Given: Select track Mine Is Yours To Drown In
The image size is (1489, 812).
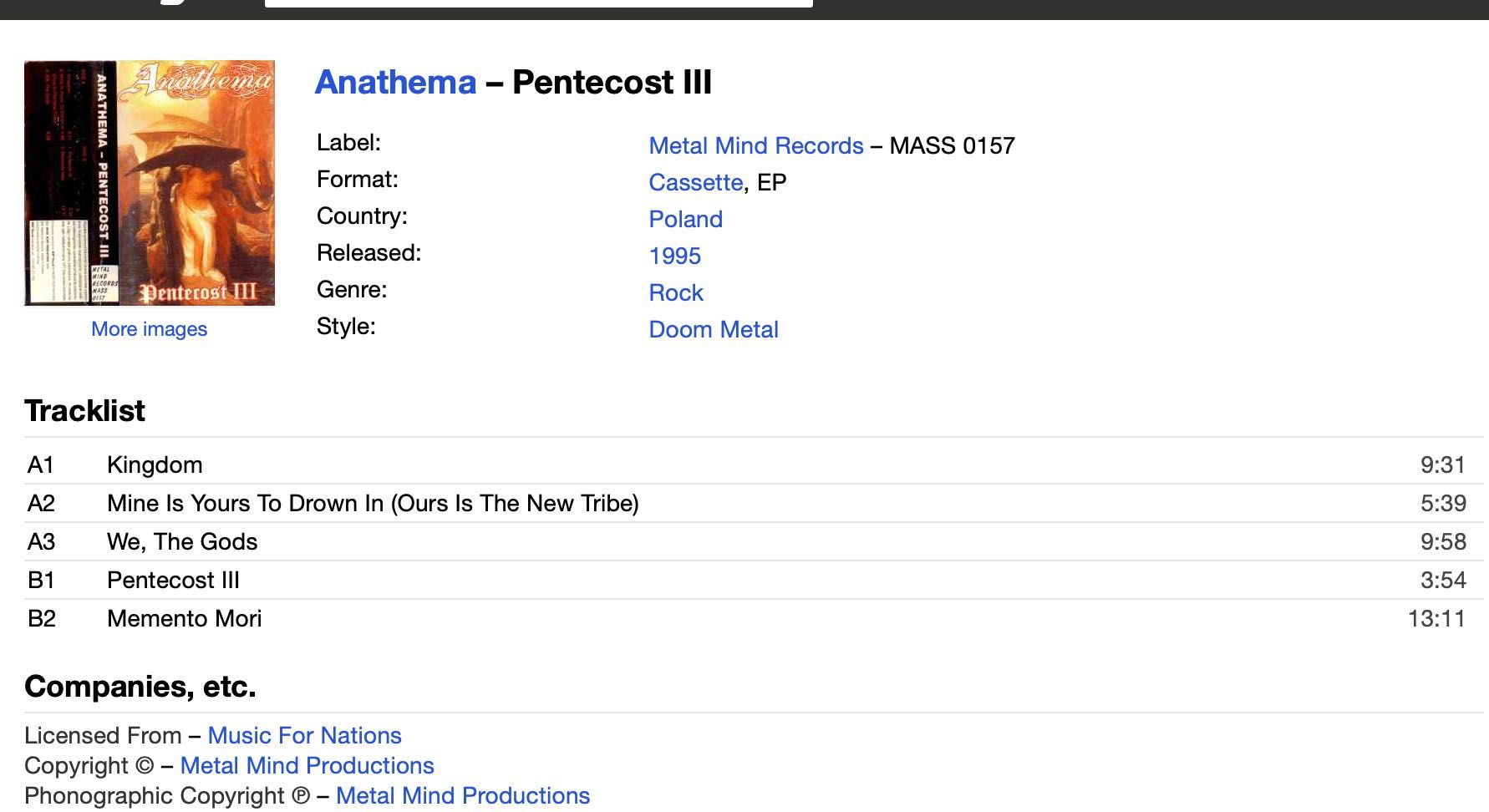Looking at the screenshot, I should pos(373,503).
